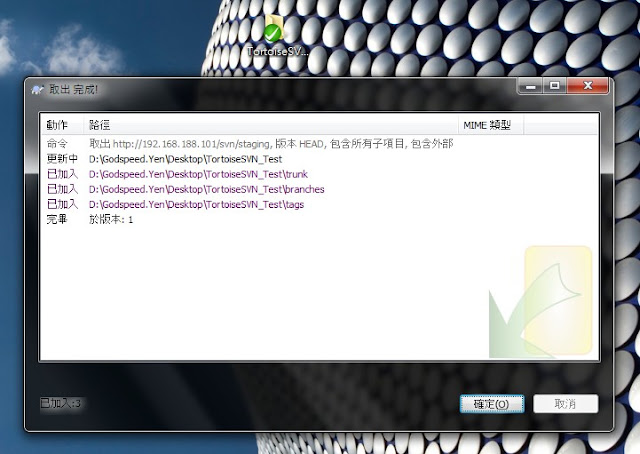Maximize the 取出 完成! dialog

(x=554, y=86)
